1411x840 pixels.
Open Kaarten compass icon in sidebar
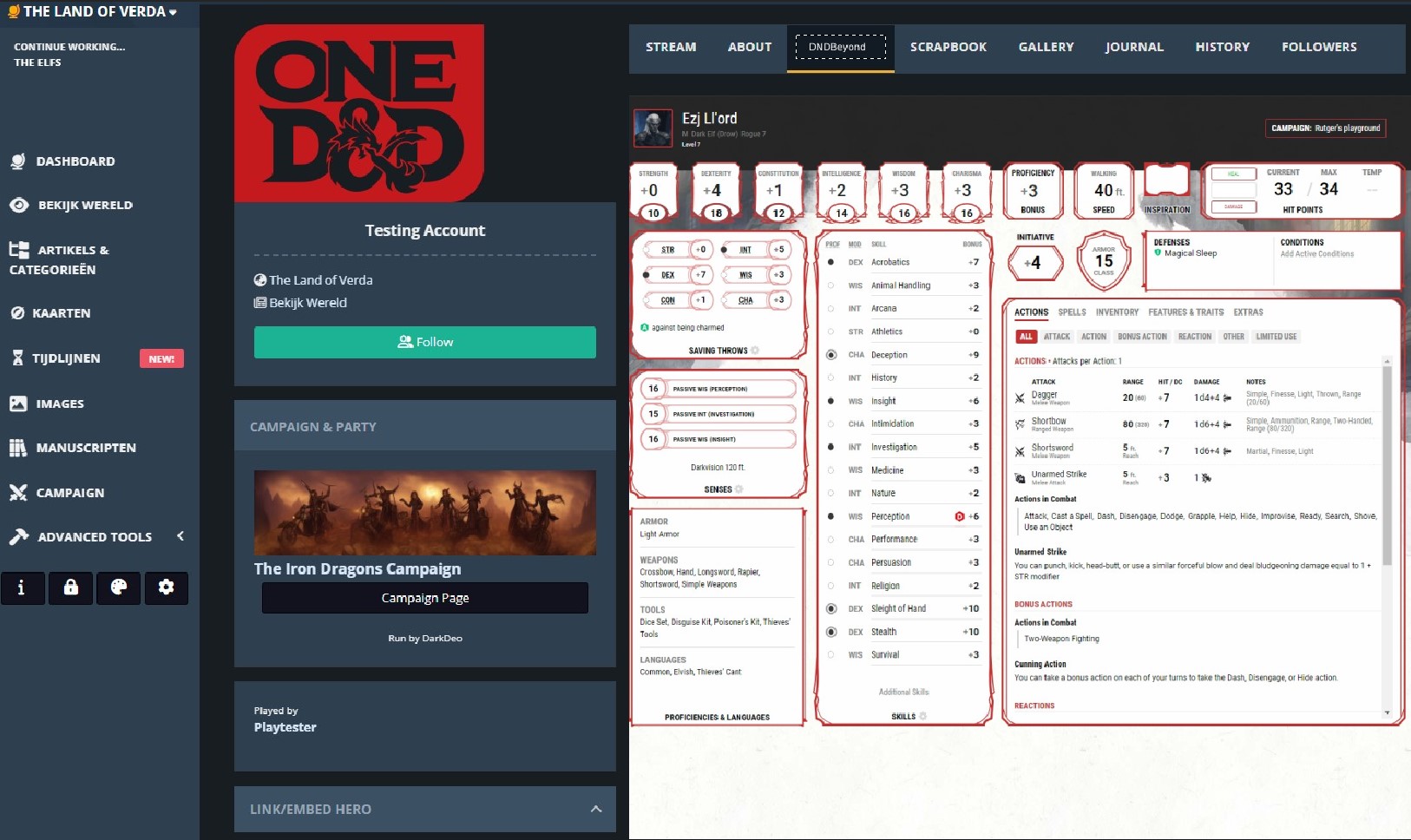[17, 313]
